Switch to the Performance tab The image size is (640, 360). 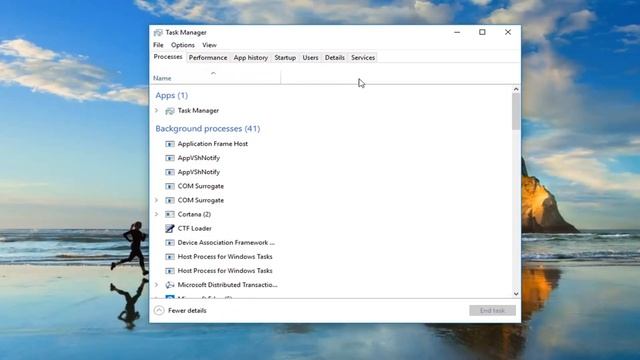point(208,58)
